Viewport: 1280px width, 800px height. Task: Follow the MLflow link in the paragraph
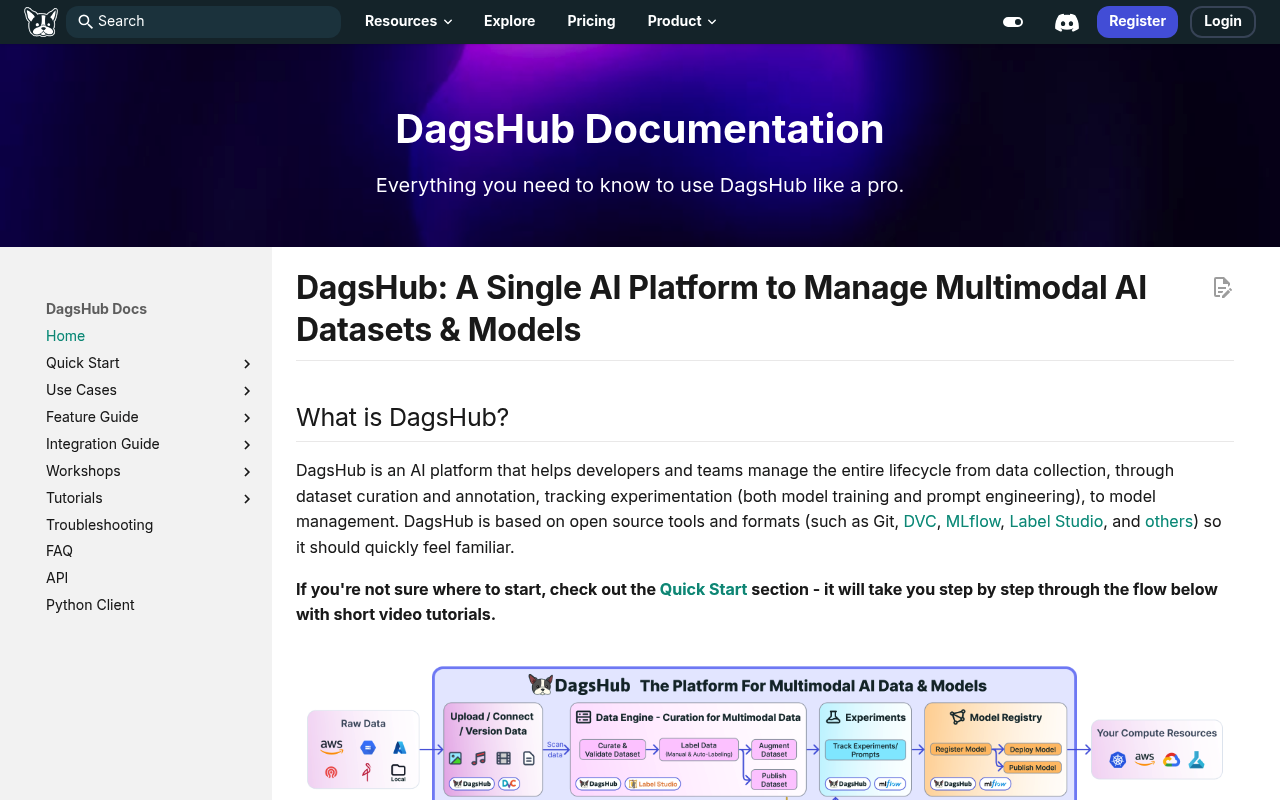click(x=973, y=521)
